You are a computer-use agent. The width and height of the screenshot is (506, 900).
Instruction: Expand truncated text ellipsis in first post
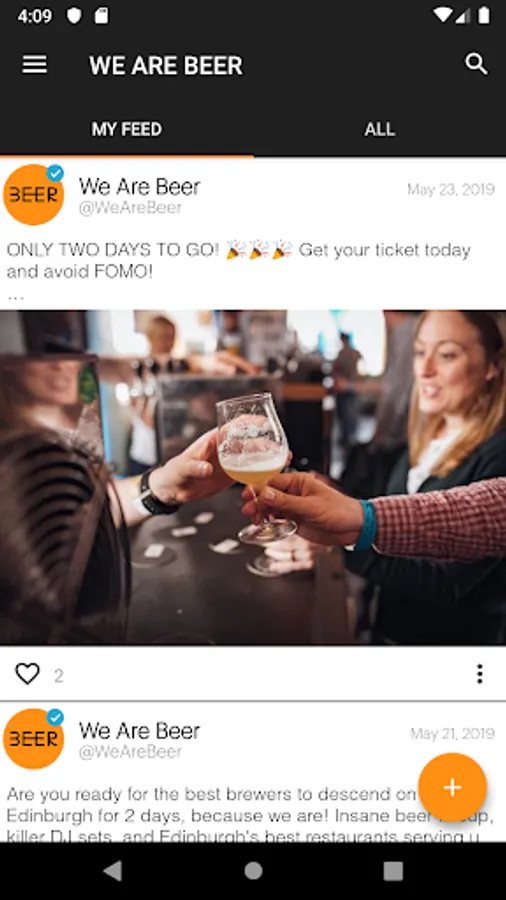[15, 297]
